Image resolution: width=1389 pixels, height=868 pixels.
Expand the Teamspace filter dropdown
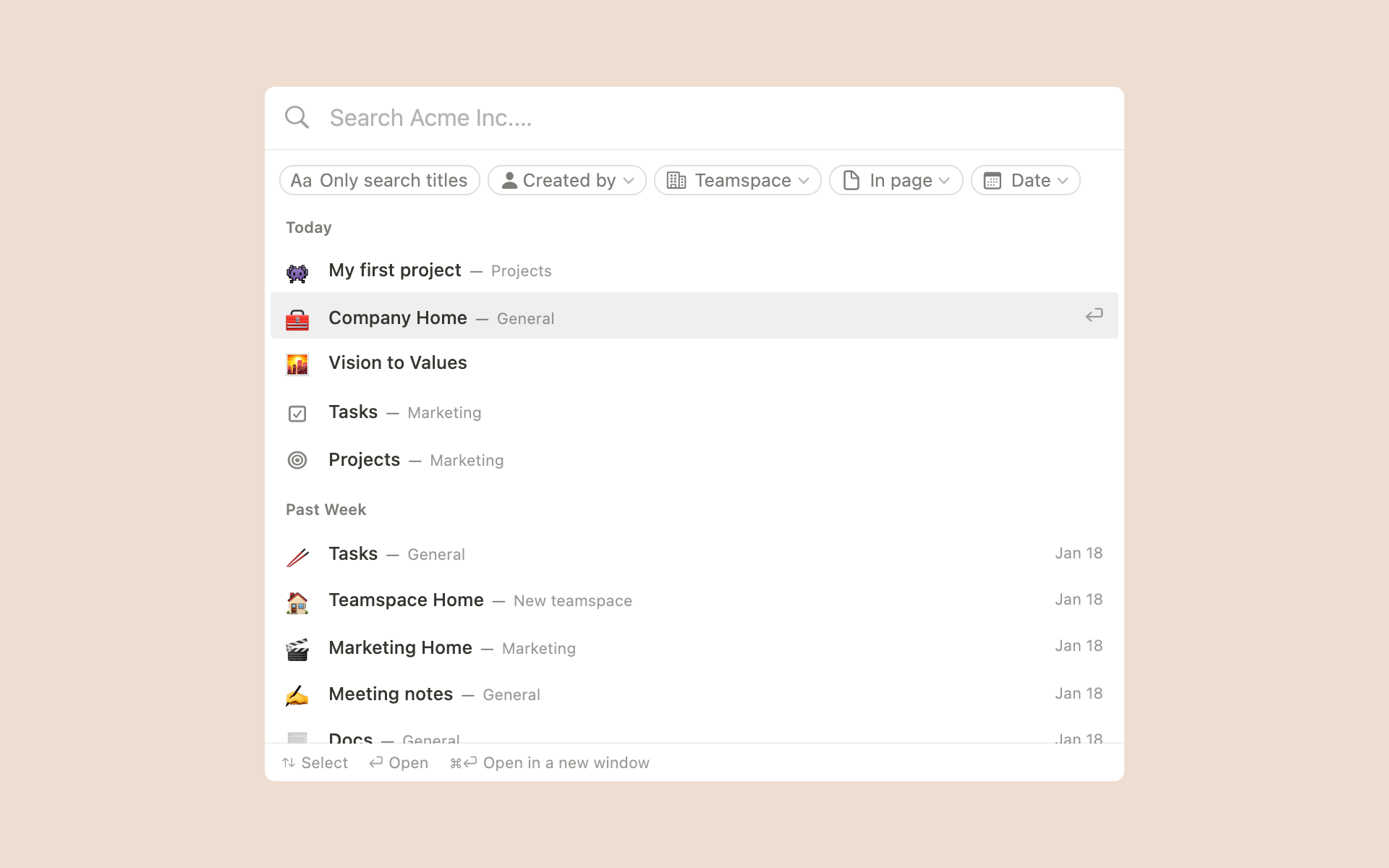(737, 180)
